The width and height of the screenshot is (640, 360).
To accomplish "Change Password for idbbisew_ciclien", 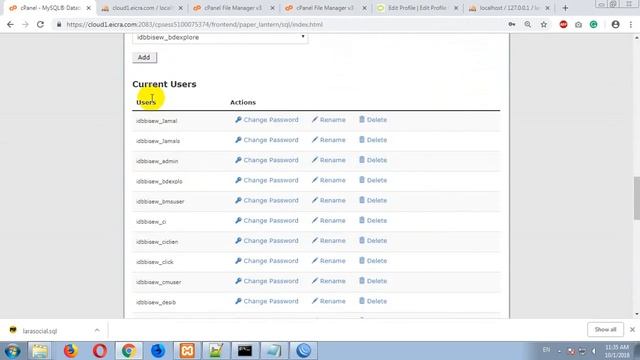I will [267, 240].
